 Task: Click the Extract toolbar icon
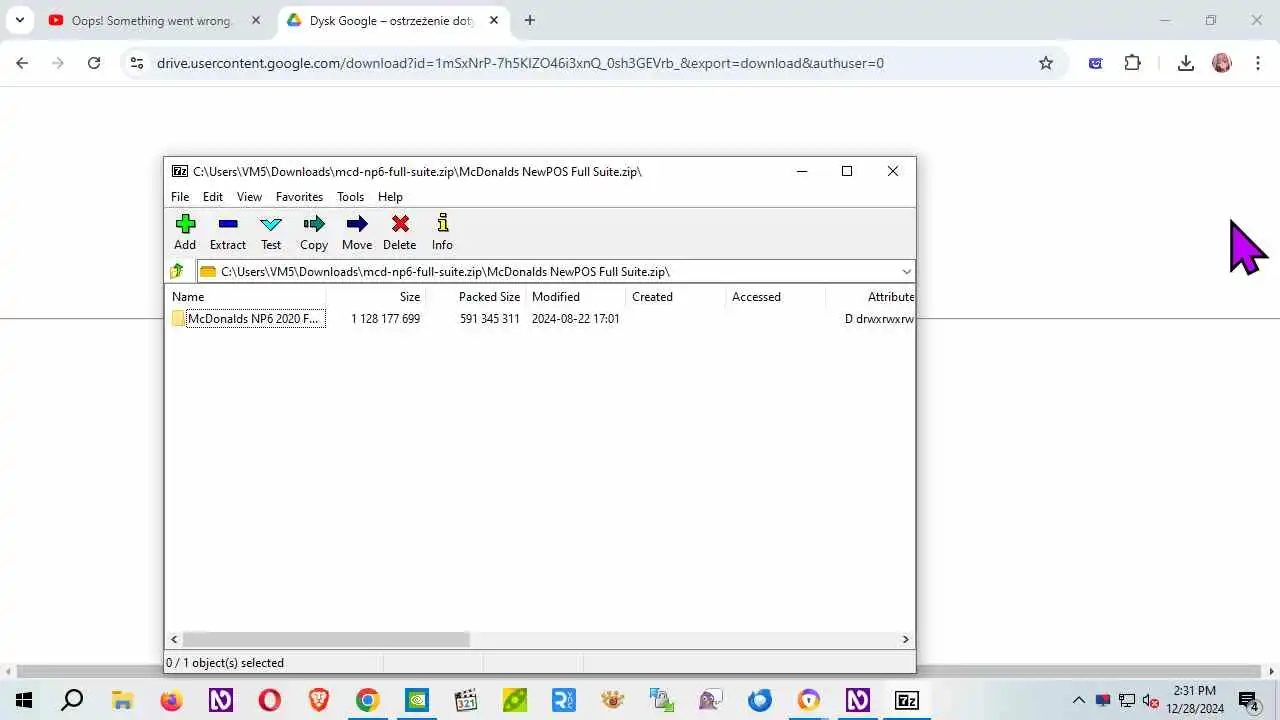pos(228,232)
